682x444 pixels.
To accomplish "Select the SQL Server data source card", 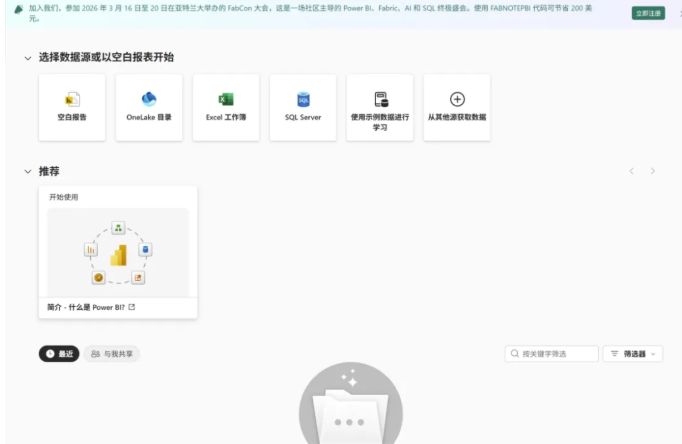I will (x=303, y=107).
